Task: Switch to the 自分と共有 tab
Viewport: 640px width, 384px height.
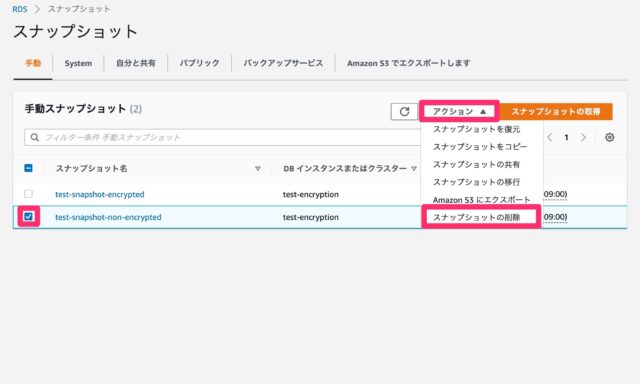Action: coord(136,63)
